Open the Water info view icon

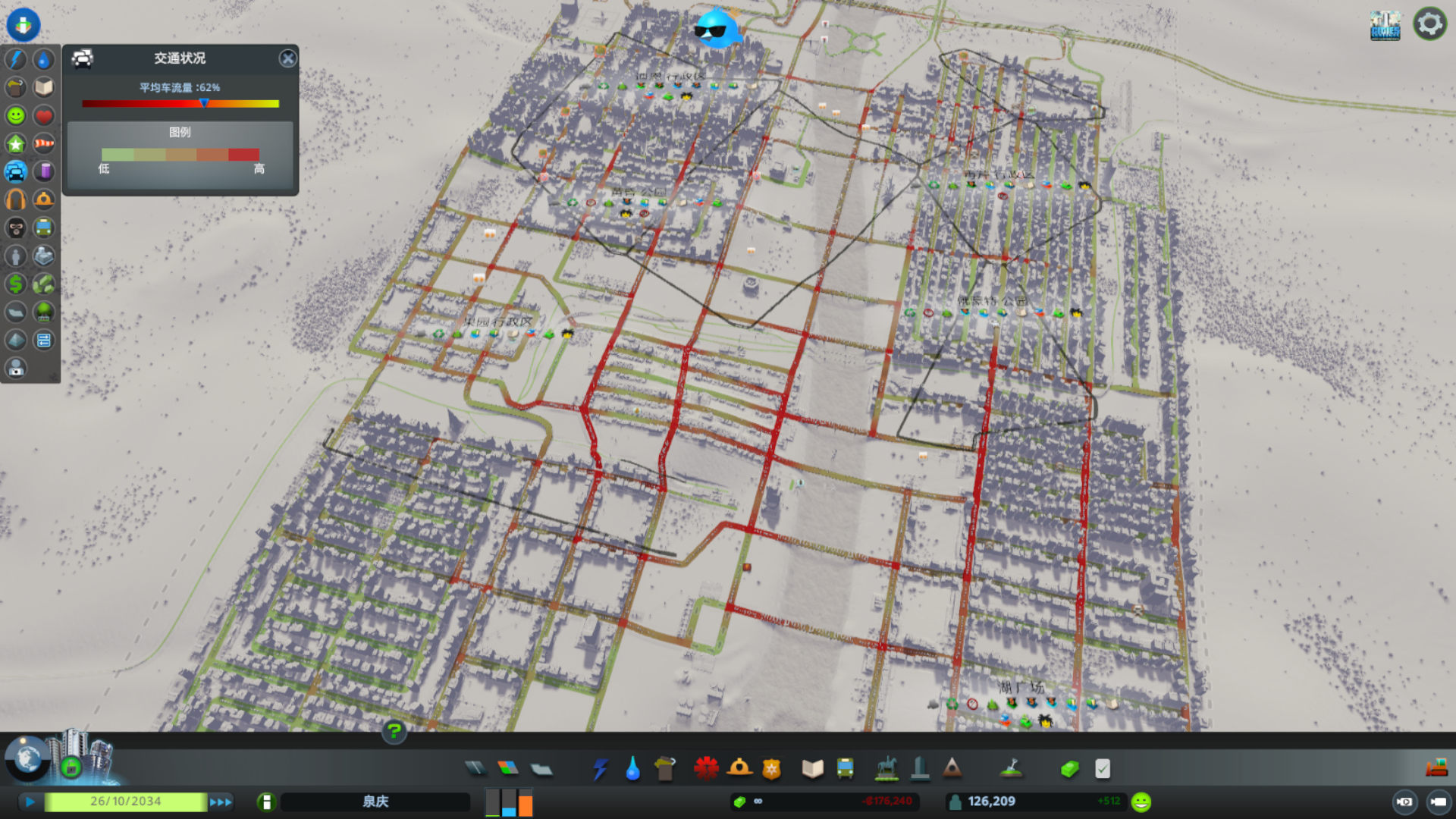[x=44, y=59]
